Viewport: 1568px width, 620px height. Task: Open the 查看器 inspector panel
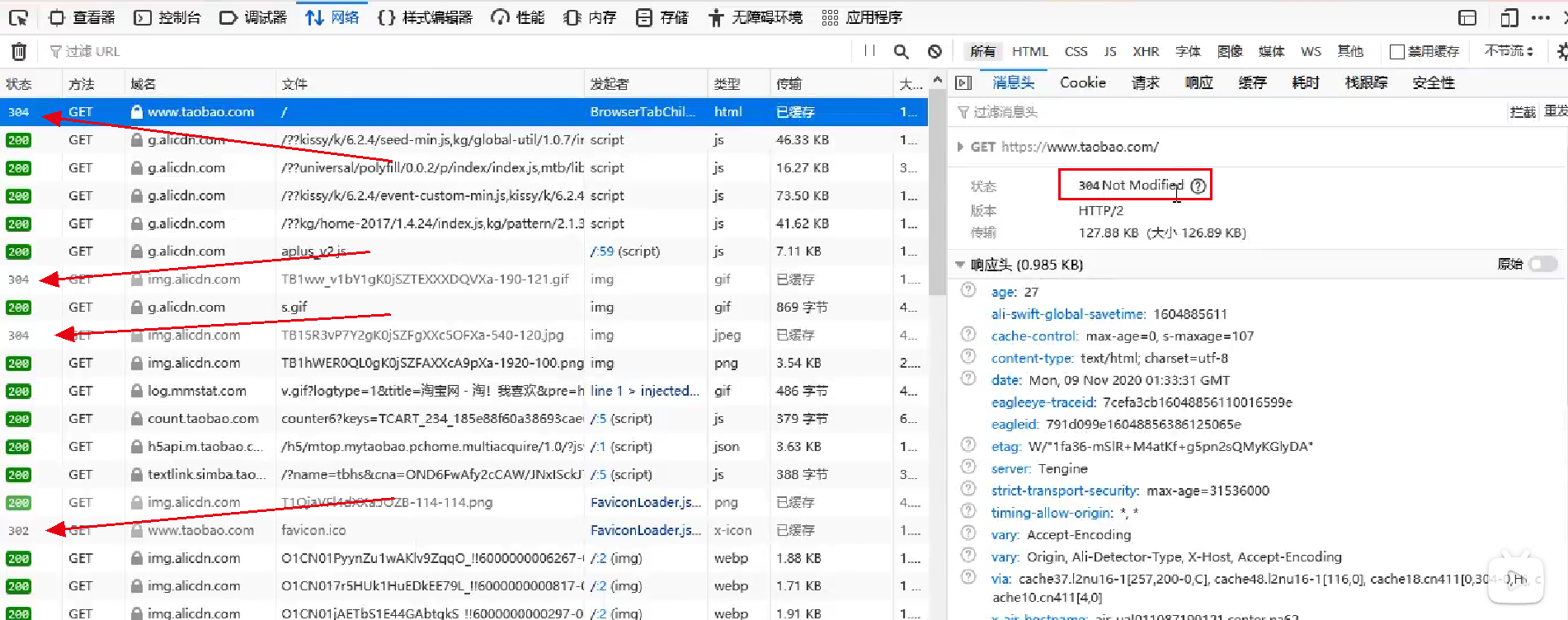click(x=82, y=17)
